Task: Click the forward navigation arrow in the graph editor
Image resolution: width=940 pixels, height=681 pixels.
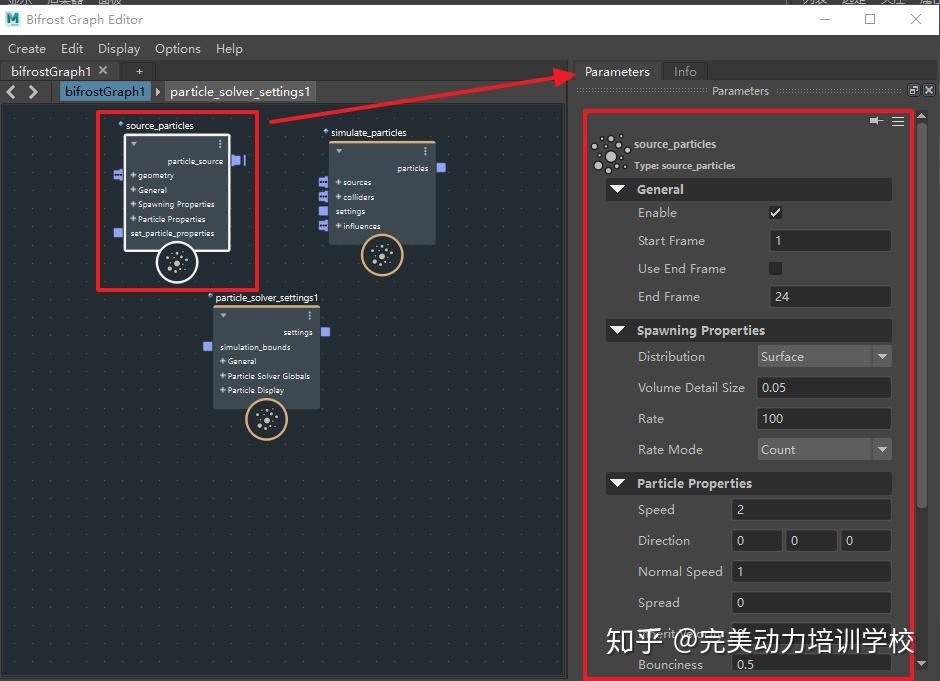Action: tap(32, 91)
